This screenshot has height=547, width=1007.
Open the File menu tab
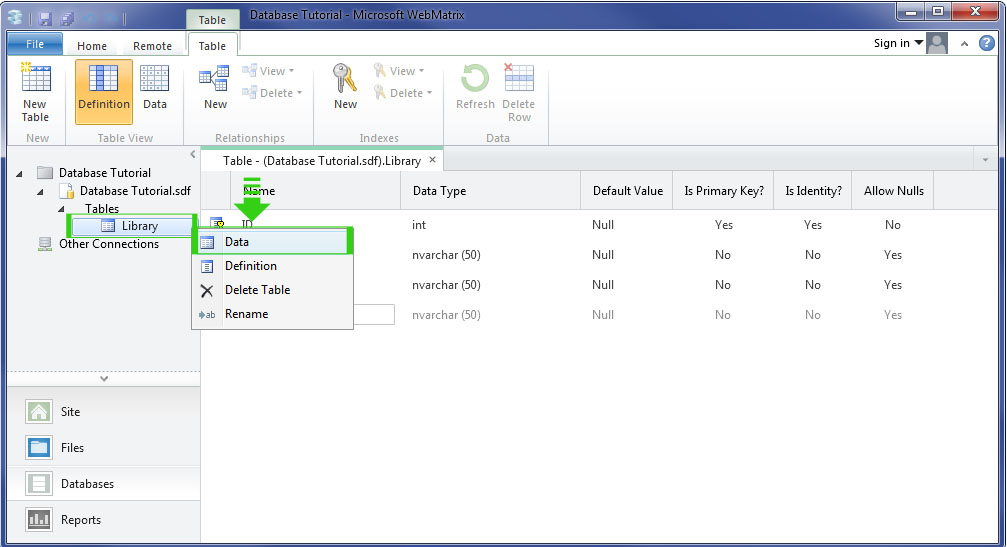click(x=35, y=44)
